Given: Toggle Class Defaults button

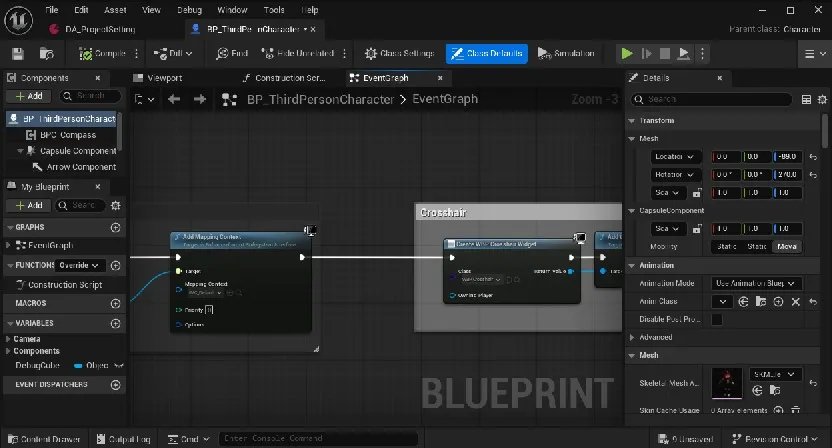Looking at the screenshot, I should pos(487,54).
